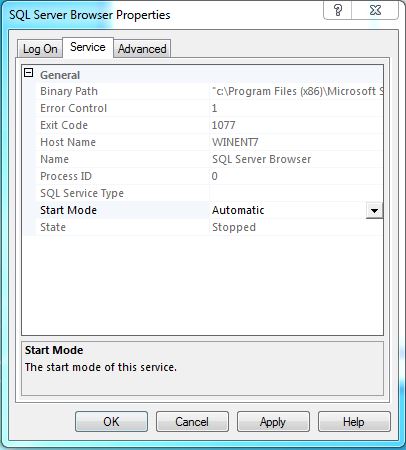Select the Start Mode property label
This screenshot has width=406, height=450.
point(68,210)
